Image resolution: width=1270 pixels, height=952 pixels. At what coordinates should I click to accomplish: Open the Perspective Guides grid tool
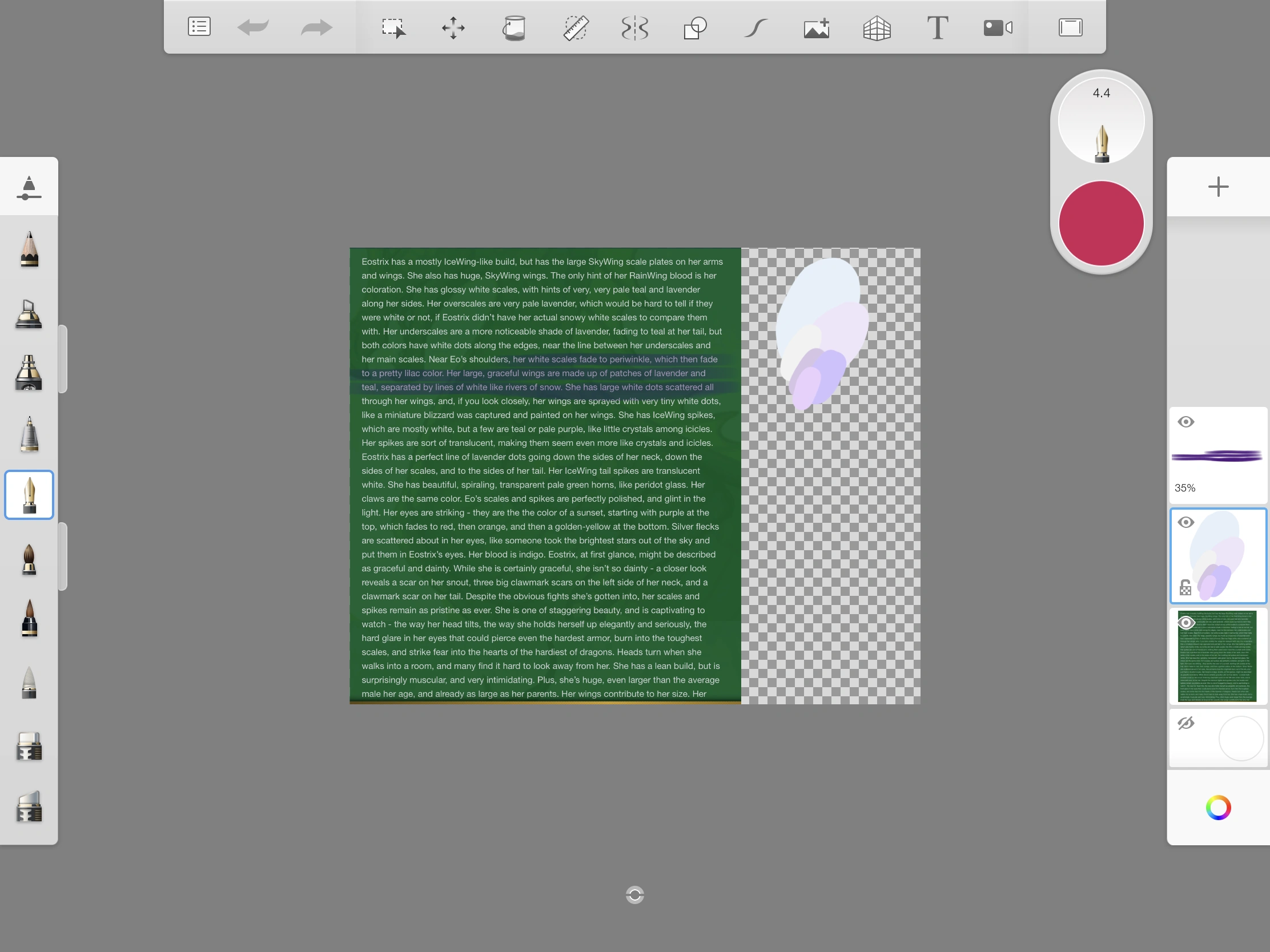[x=877, y=27]
